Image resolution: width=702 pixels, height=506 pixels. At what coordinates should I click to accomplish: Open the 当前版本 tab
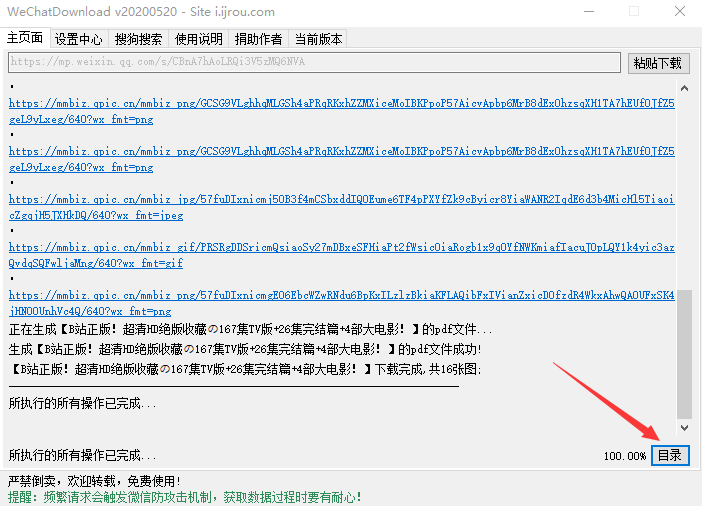pos(318,39)
